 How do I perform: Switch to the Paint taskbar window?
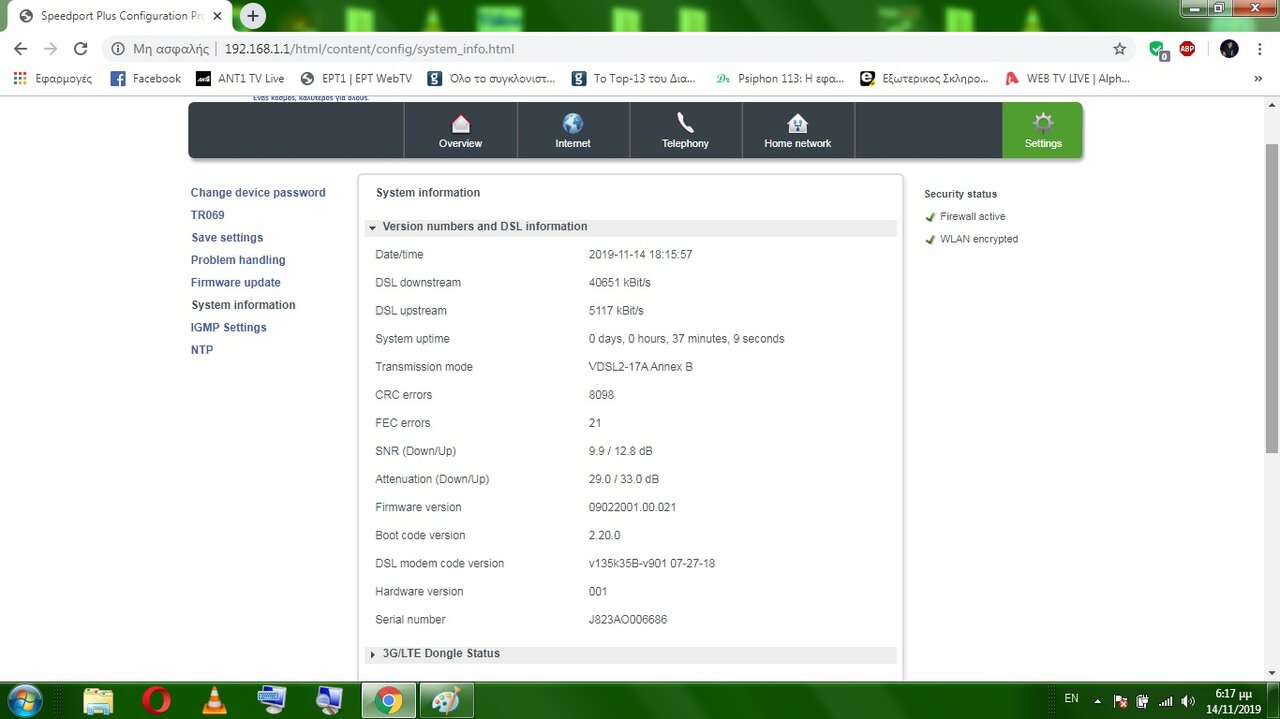tap(446, 700)
